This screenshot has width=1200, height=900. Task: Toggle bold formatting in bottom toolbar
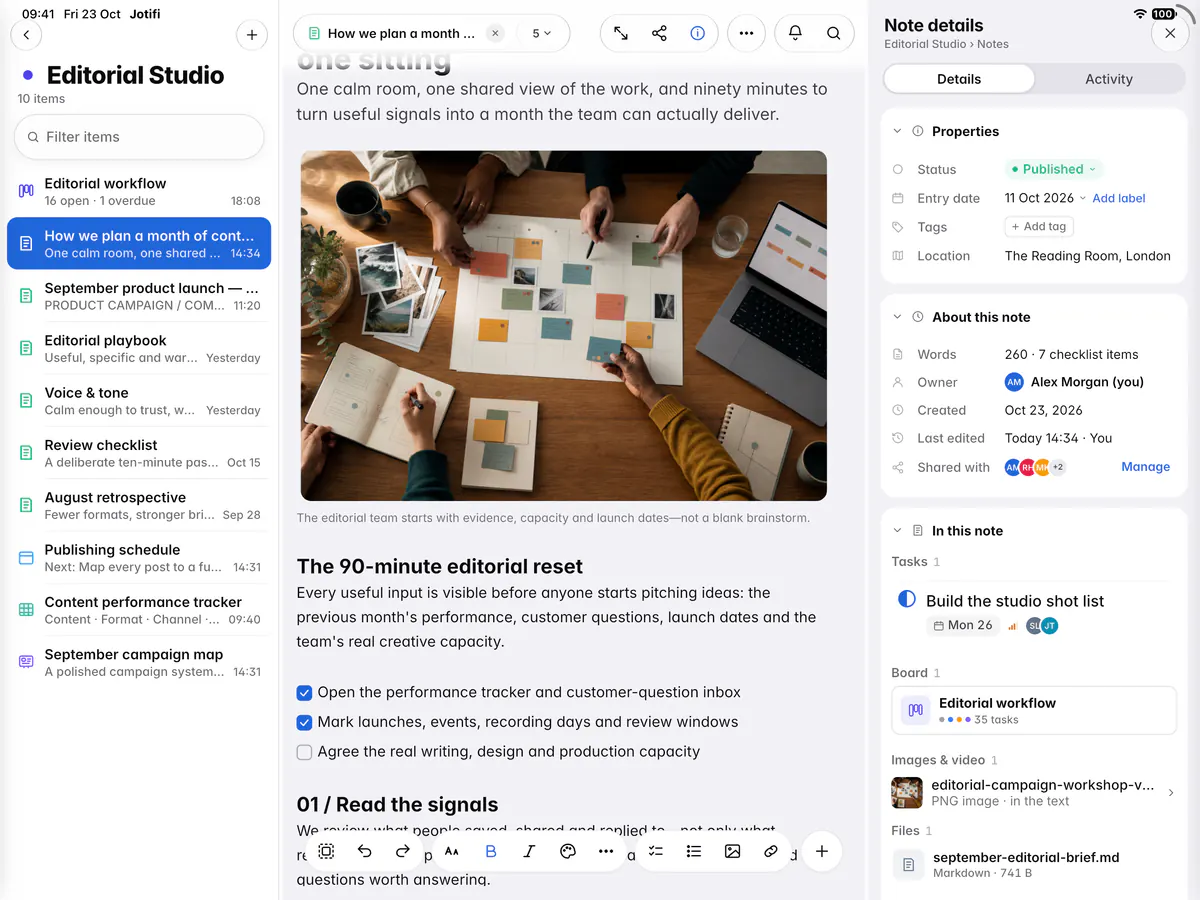(491, 851)
